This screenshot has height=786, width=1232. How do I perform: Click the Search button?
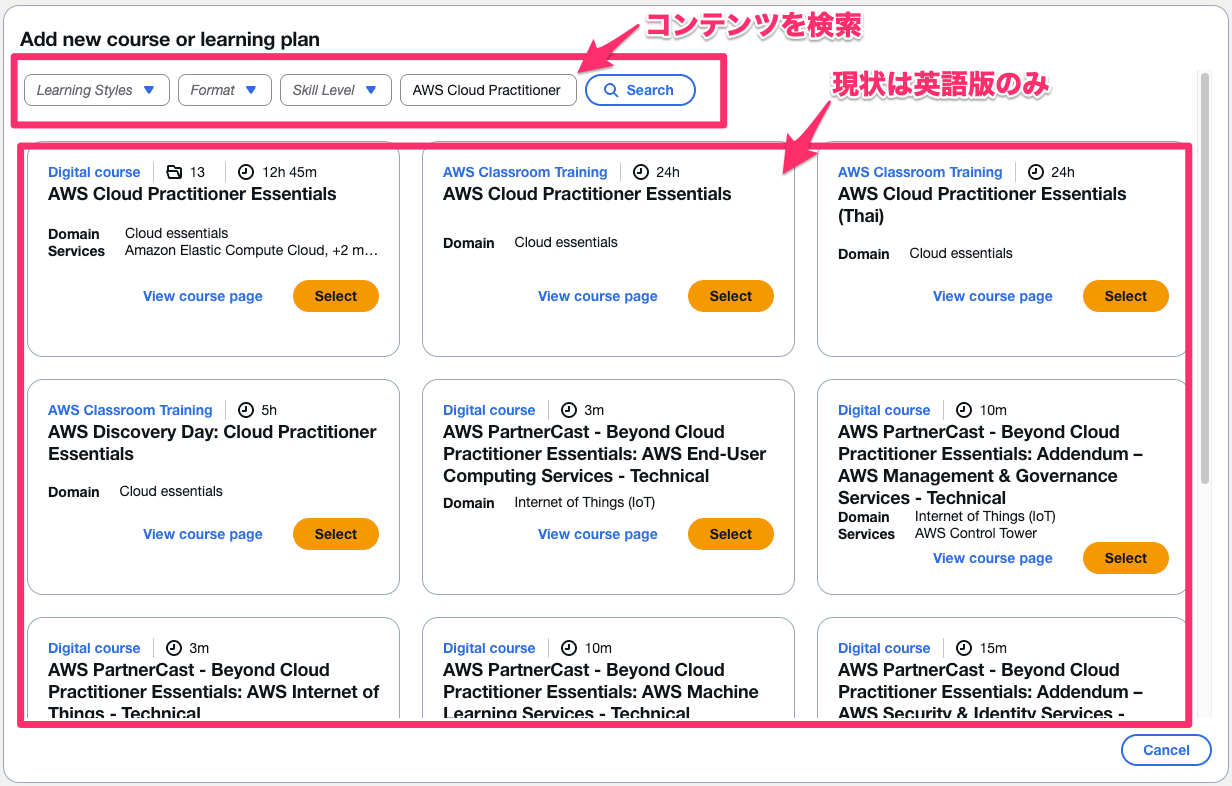(640, 90)
